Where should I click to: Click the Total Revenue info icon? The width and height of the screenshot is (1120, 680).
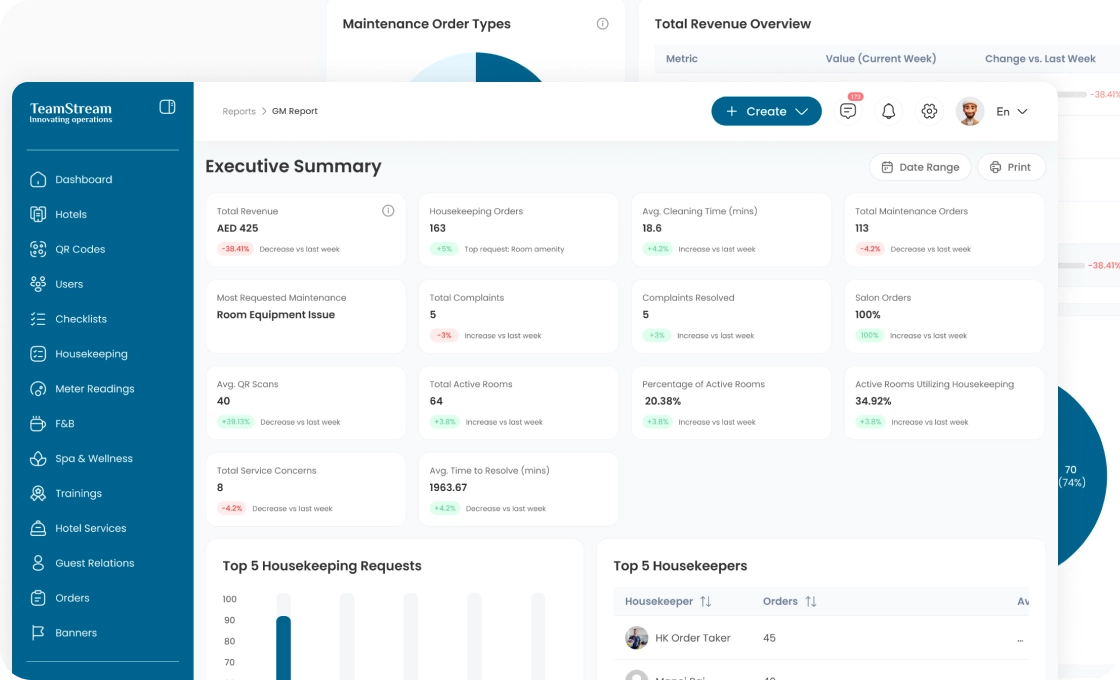388,211
